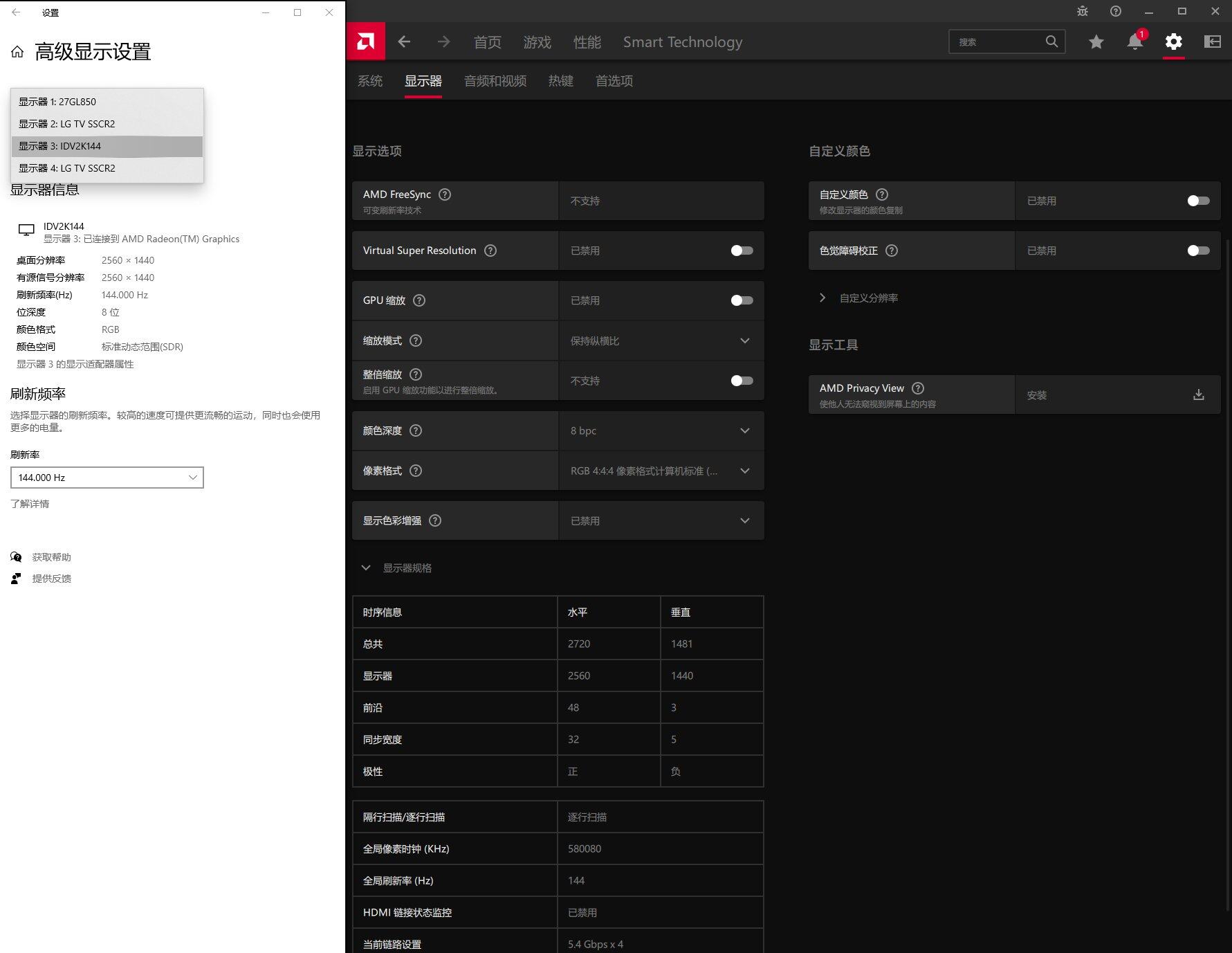Screen dimensions: 1232x953
Task: Open the notifications bell icon
Action: 1135,42
